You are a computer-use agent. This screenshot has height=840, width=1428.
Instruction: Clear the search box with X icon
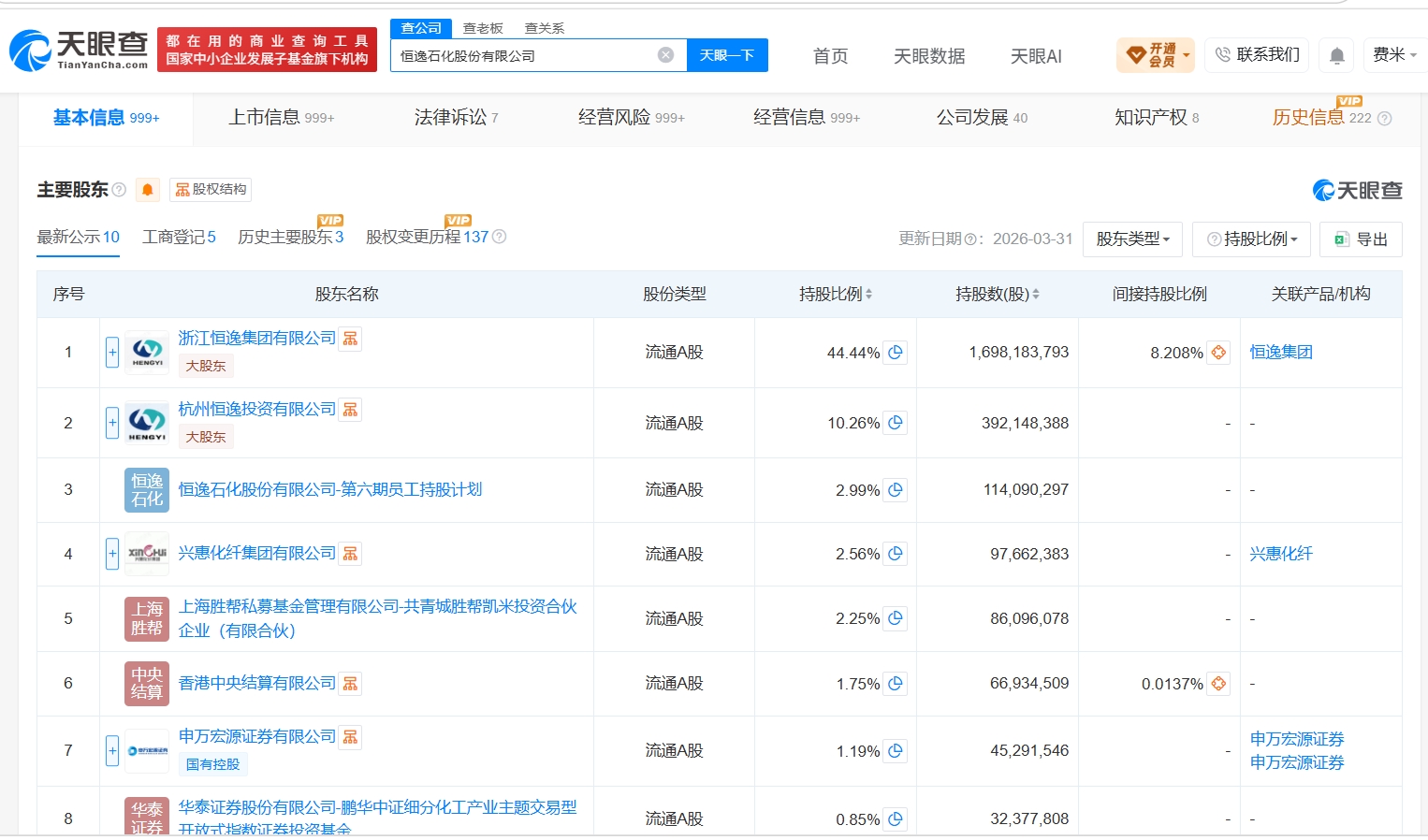pos(665,55)
